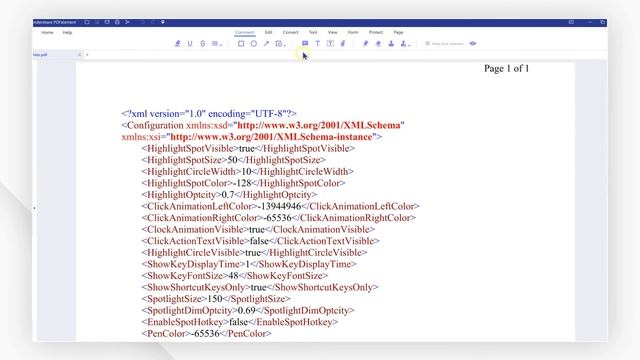
Task: Switch to the Edit tab
Action: (268, 32)
